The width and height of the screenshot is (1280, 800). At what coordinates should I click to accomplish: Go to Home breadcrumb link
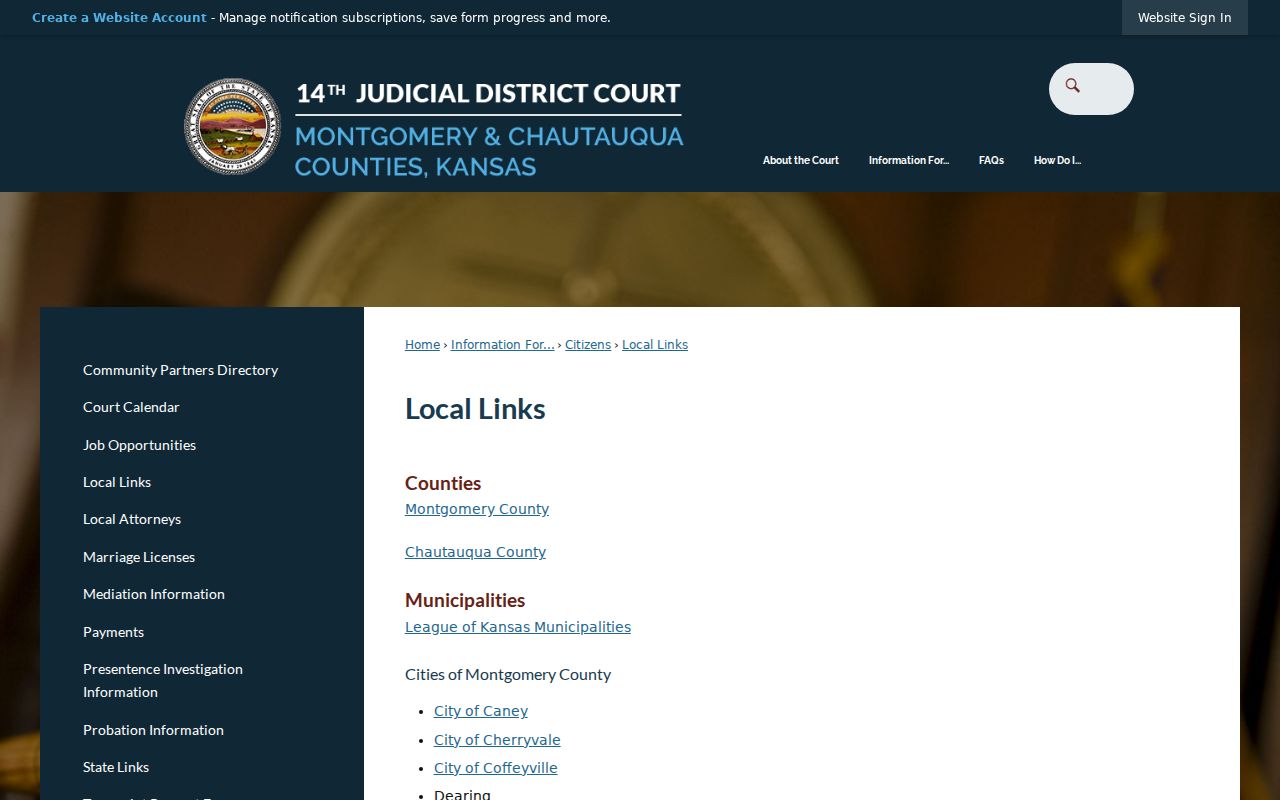tap(422, 345)
